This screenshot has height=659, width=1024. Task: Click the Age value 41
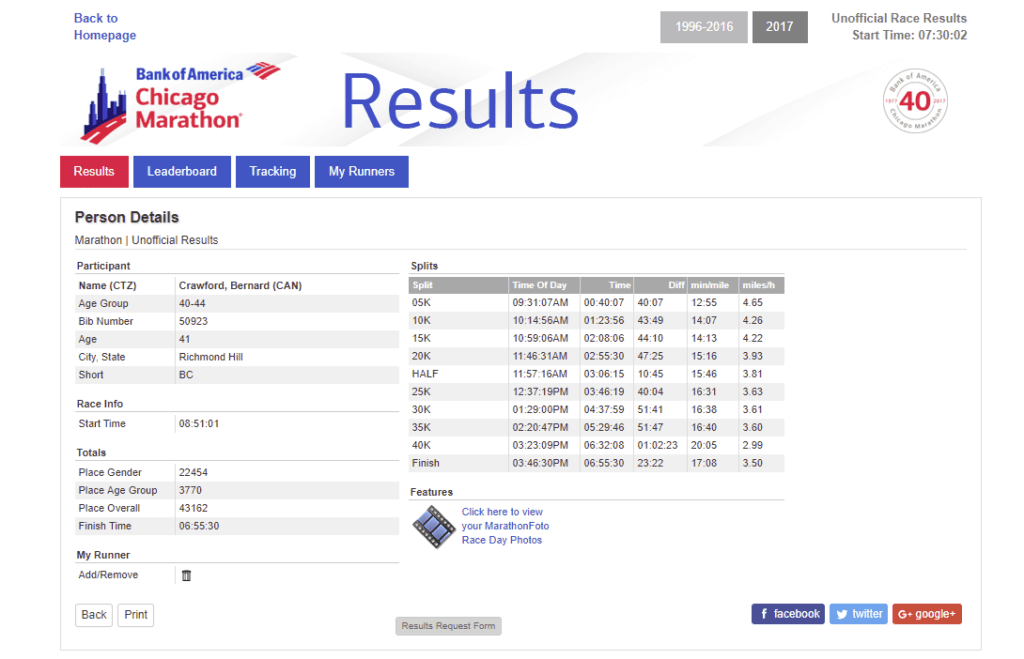(x=185, y=340)
